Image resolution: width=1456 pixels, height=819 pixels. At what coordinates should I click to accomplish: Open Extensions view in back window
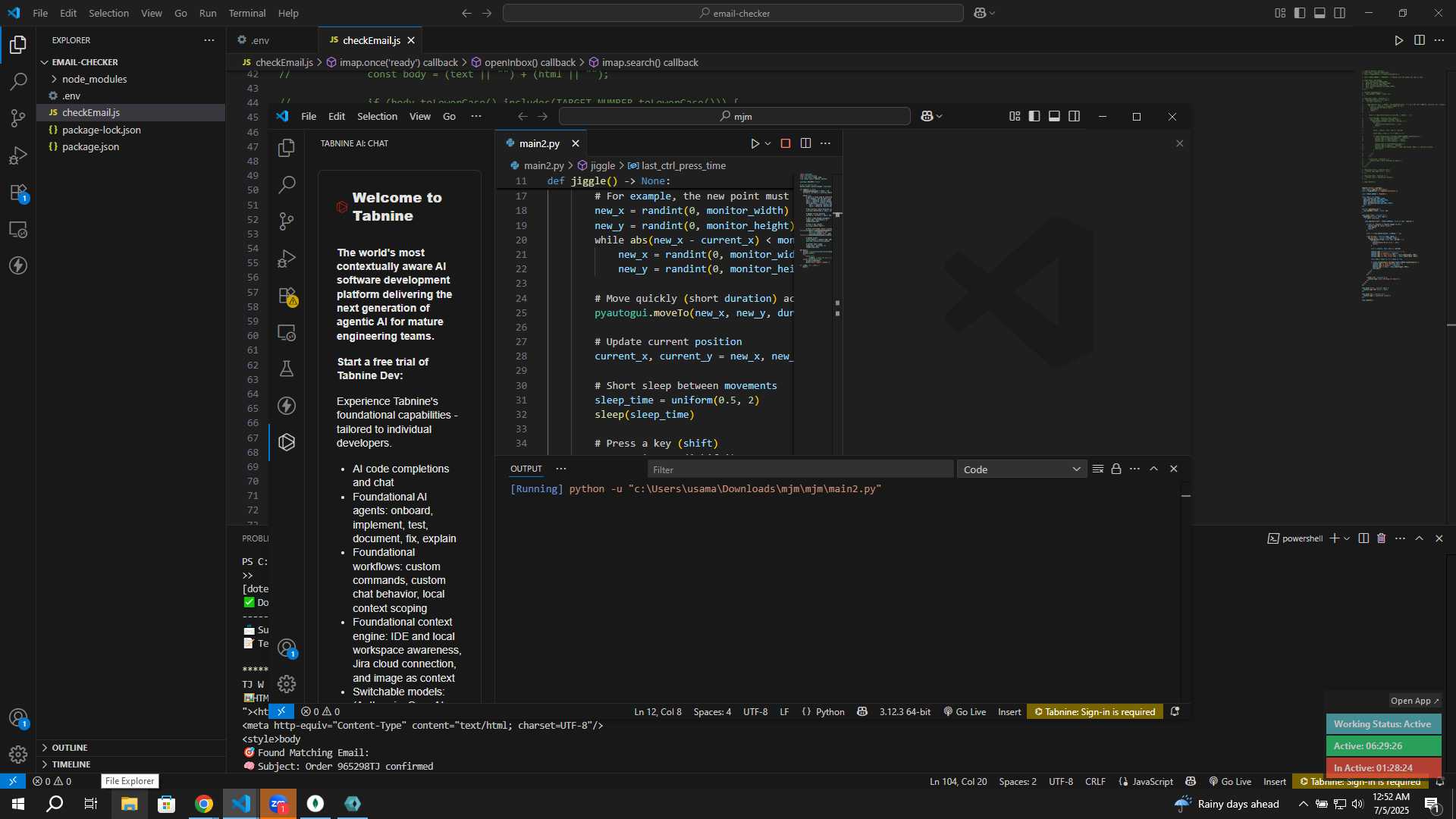click(x=18, y=193)
